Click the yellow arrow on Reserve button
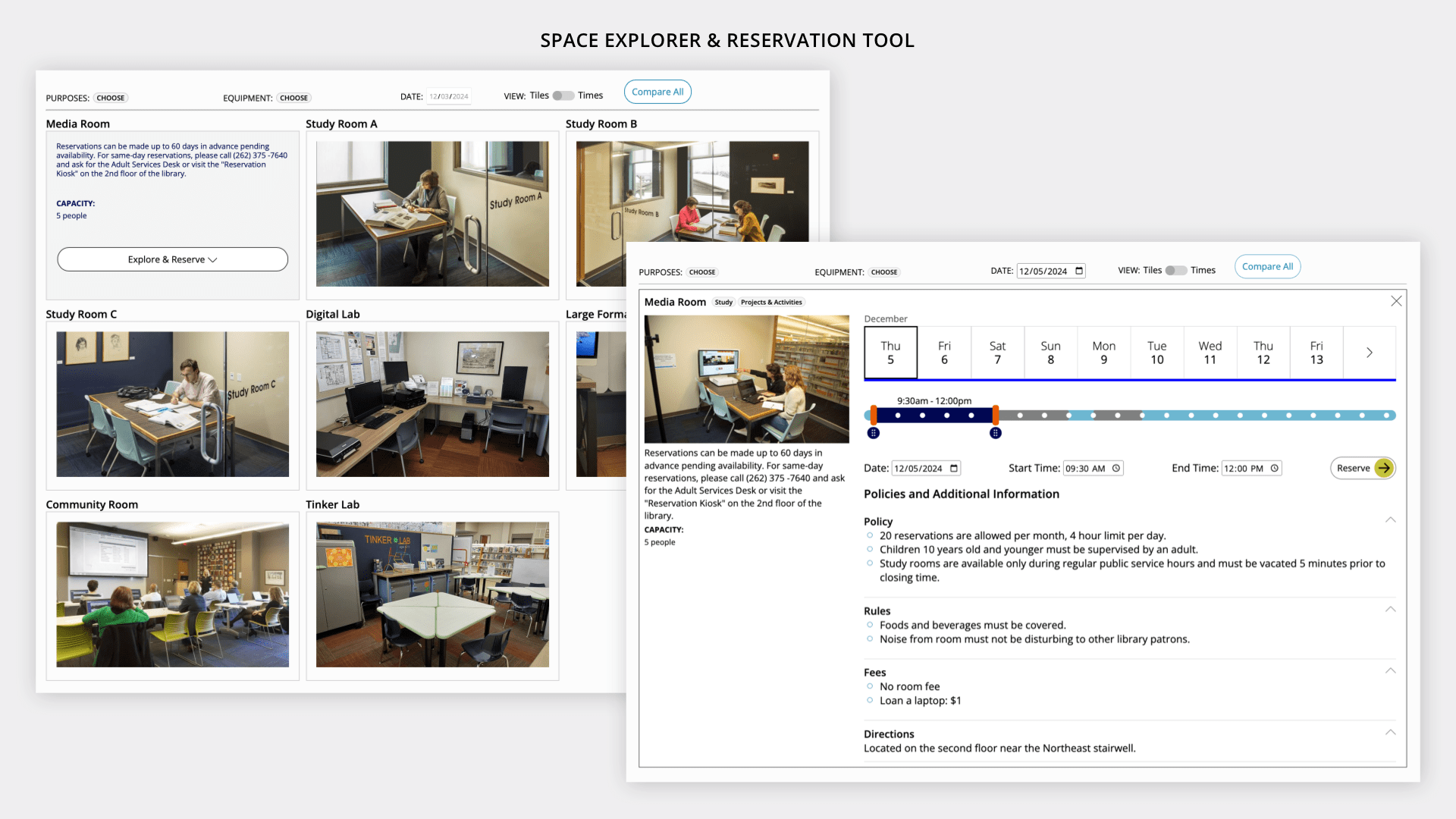The height and width of the screenshot is (819, 1456). click(x=1384, y=468)
